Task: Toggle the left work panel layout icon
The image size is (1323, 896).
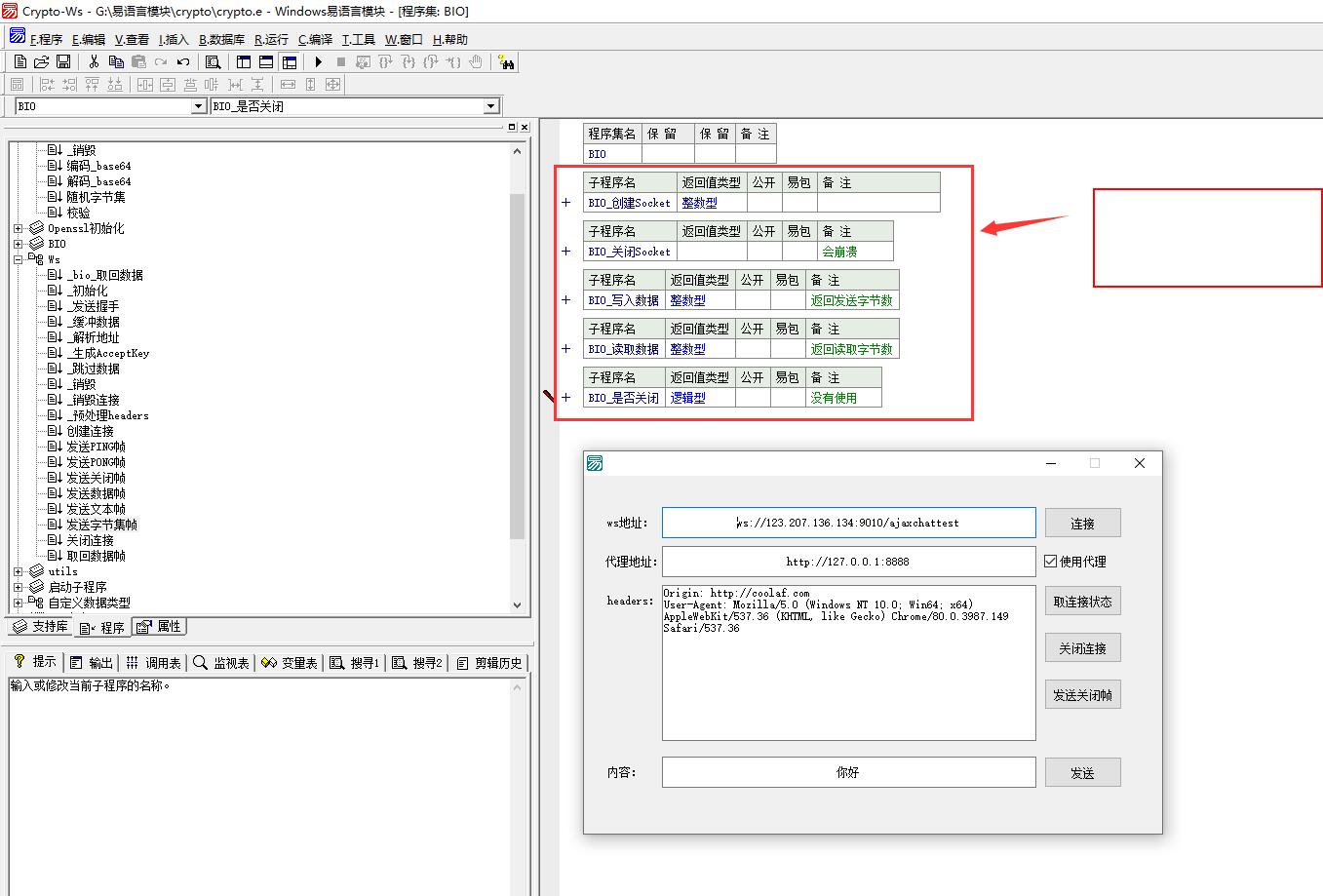Action: (x=244, y=61)
